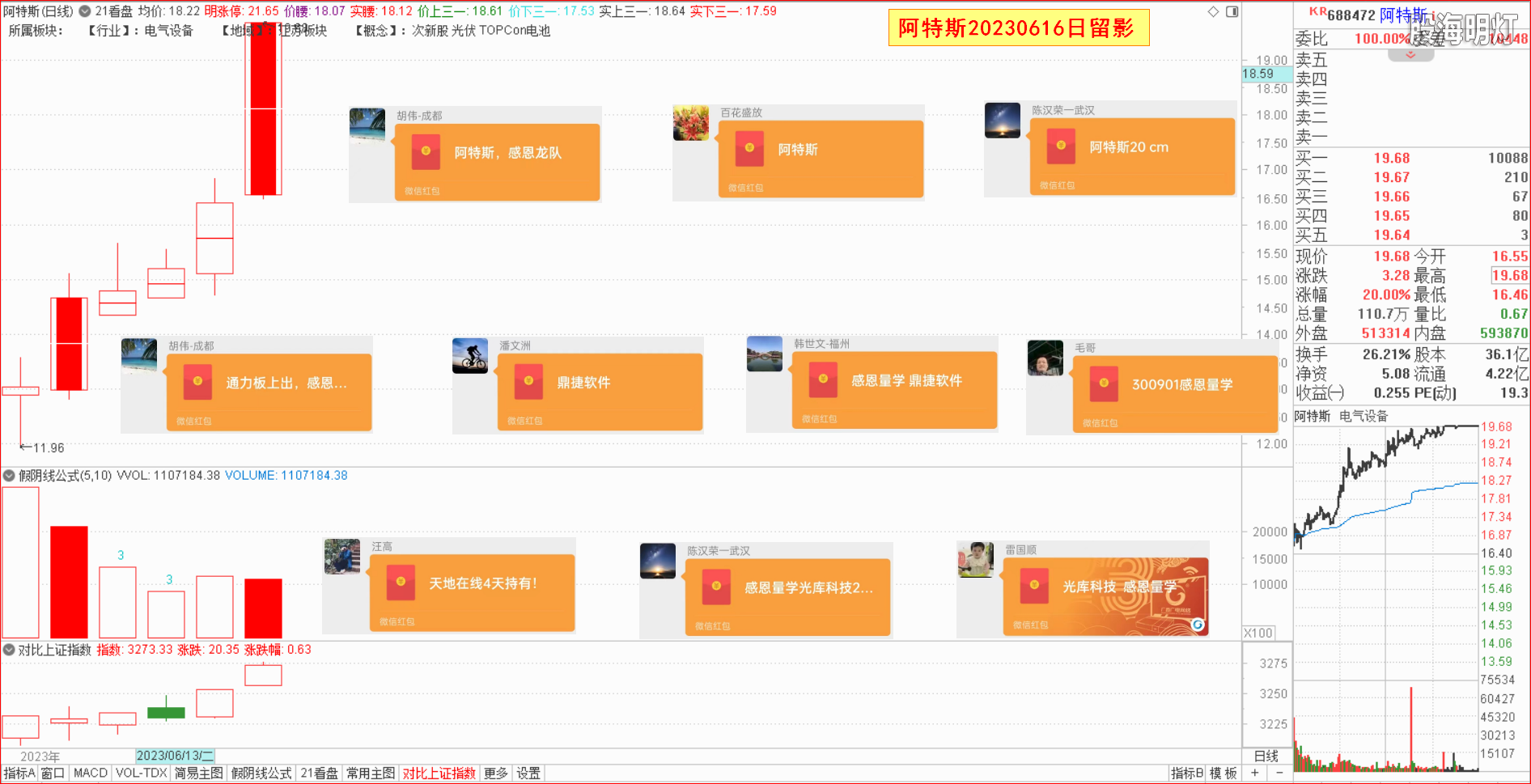Screen dimensions: 1531x784
Task: Click the tall solid red candle at chart top
Action: point(264,109)
